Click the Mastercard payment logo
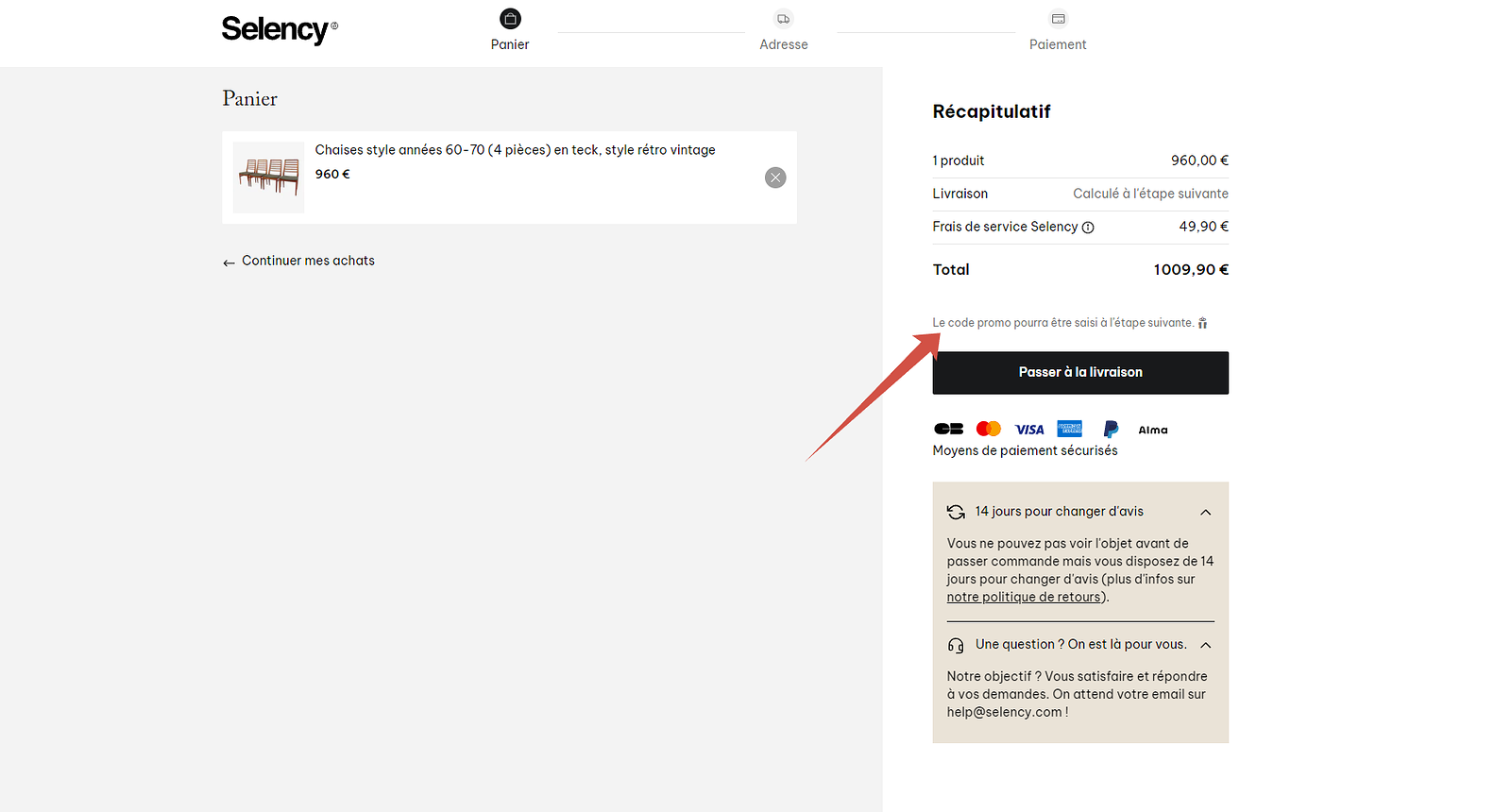The image size is (1511, 812). tap(989, 429)
